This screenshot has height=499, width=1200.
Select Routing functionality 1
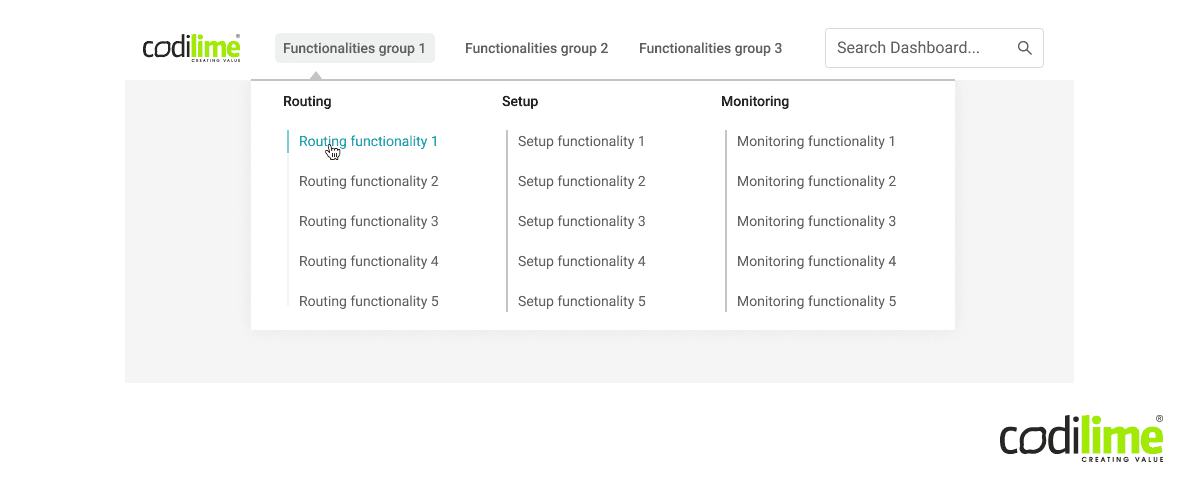point(368,142)
